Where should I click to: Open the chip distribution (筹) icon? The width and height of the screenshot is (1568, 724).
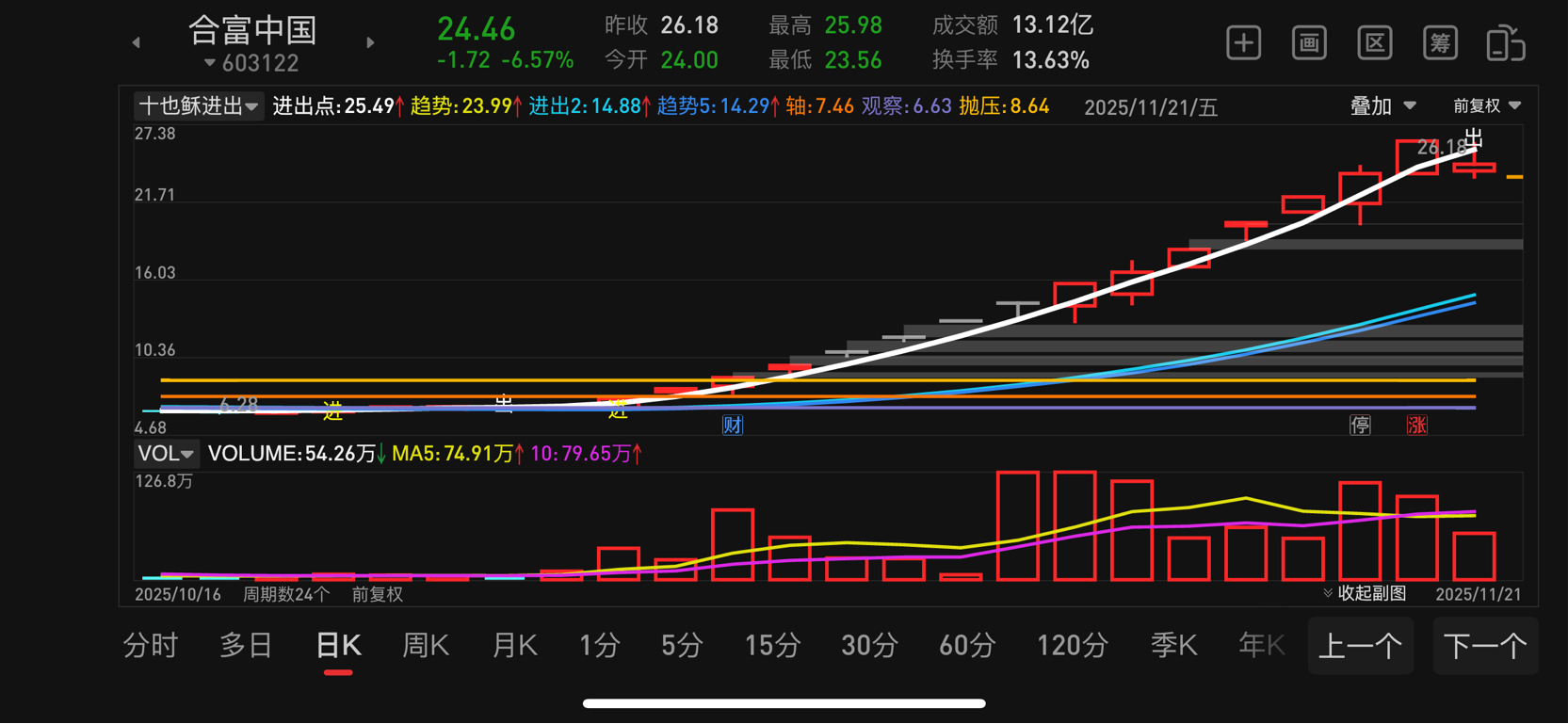[1440, 43]
